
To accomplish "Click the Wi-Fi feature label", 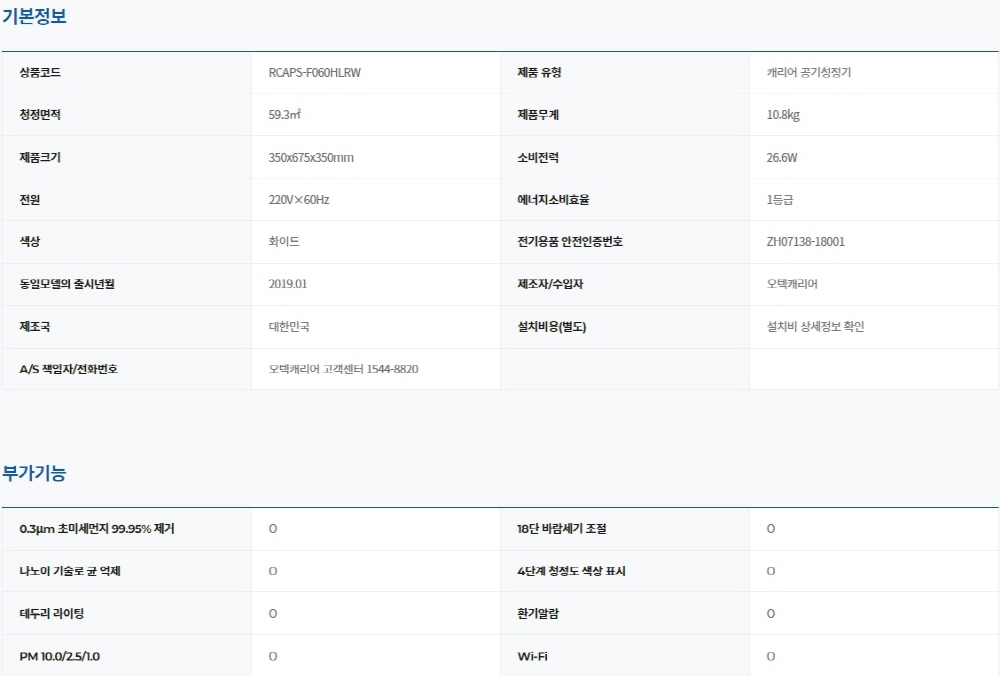I will pos(532,657).
